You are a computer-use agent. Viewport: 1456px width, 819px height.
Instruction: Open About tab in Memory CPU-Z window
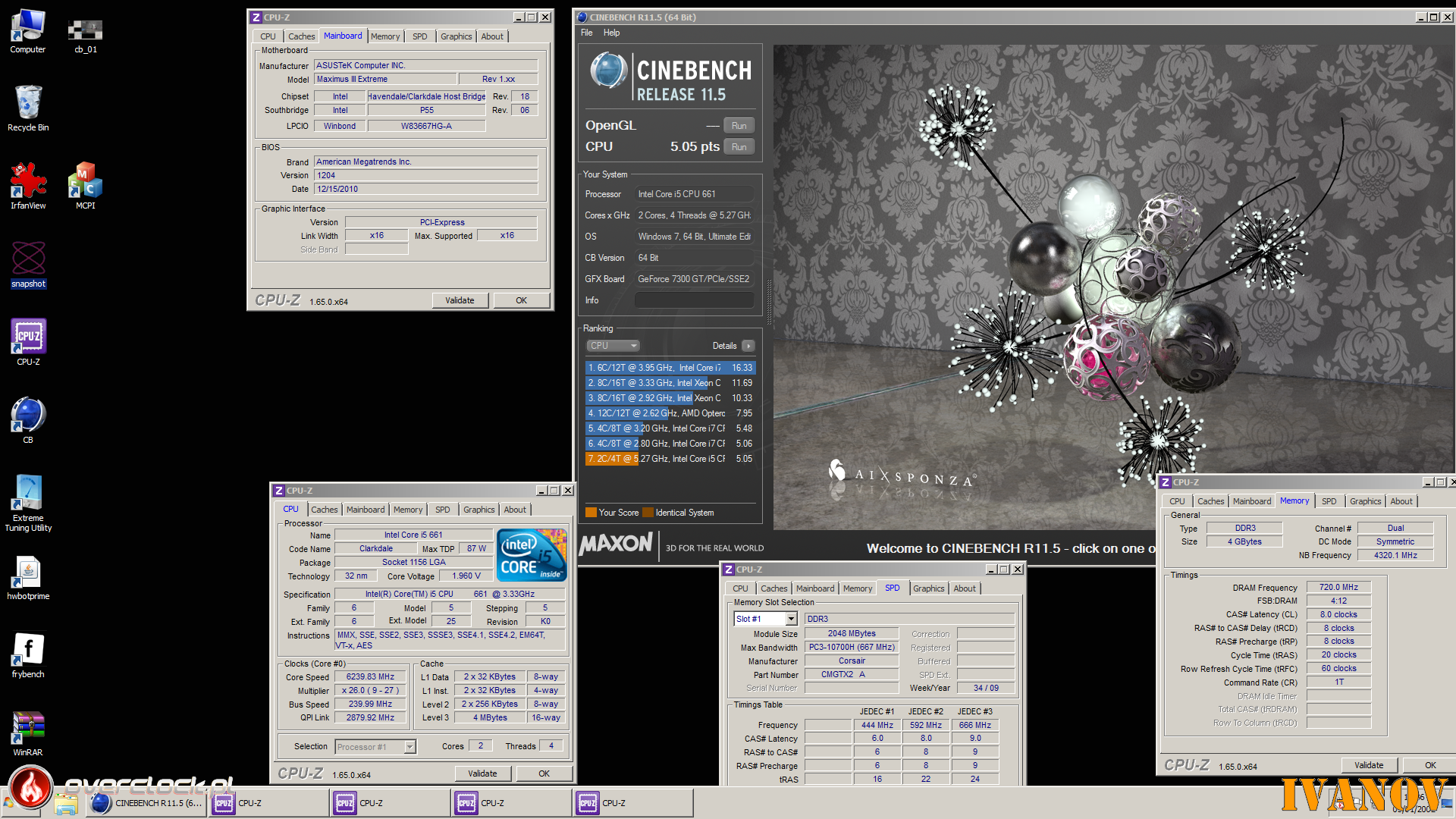[x=1401, y=501]
